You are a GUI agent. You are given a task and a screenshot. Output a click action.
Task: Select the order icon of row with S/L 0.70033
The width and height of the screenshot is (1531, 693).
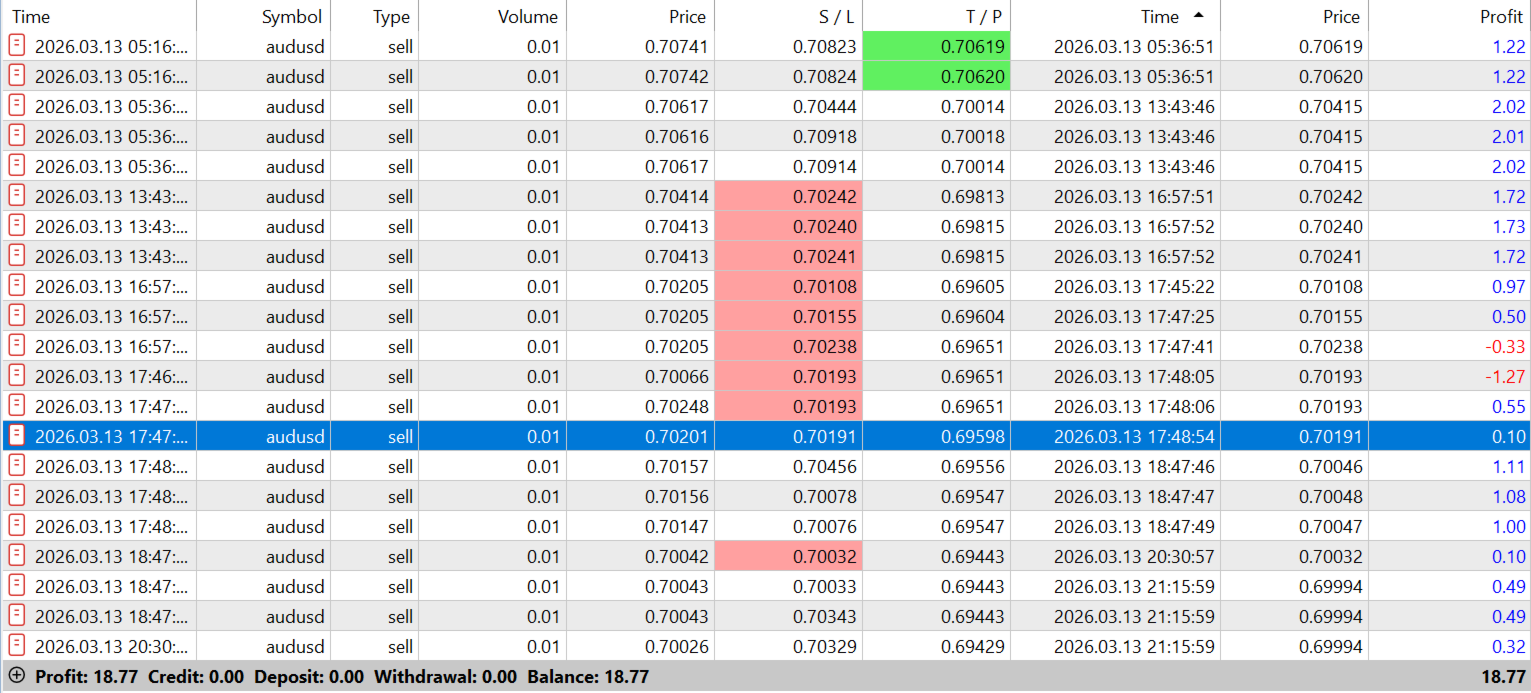[x=17, y=586]
